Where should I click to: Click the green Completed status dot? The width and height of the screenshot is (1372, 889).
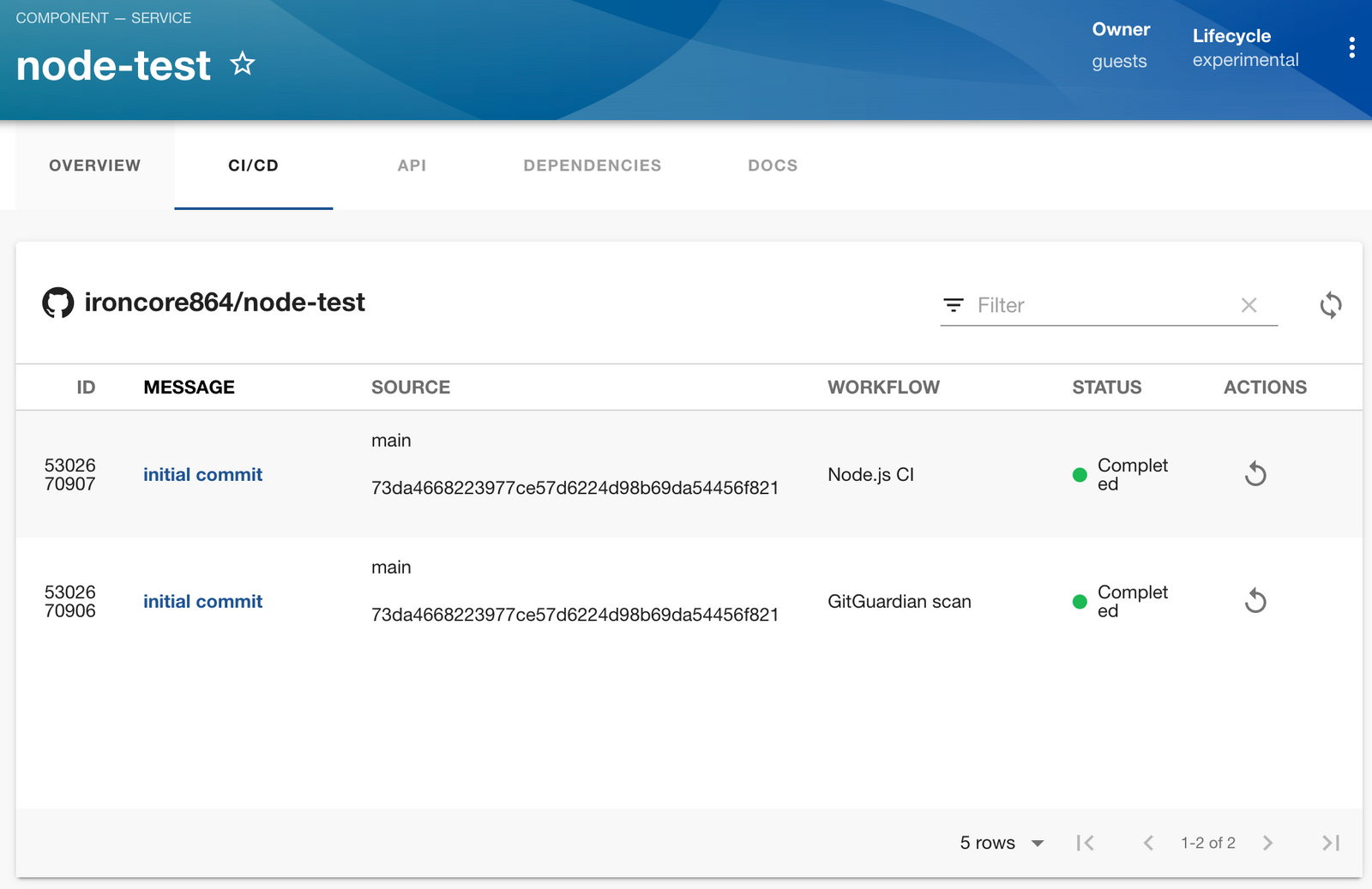click(1080, 474)
